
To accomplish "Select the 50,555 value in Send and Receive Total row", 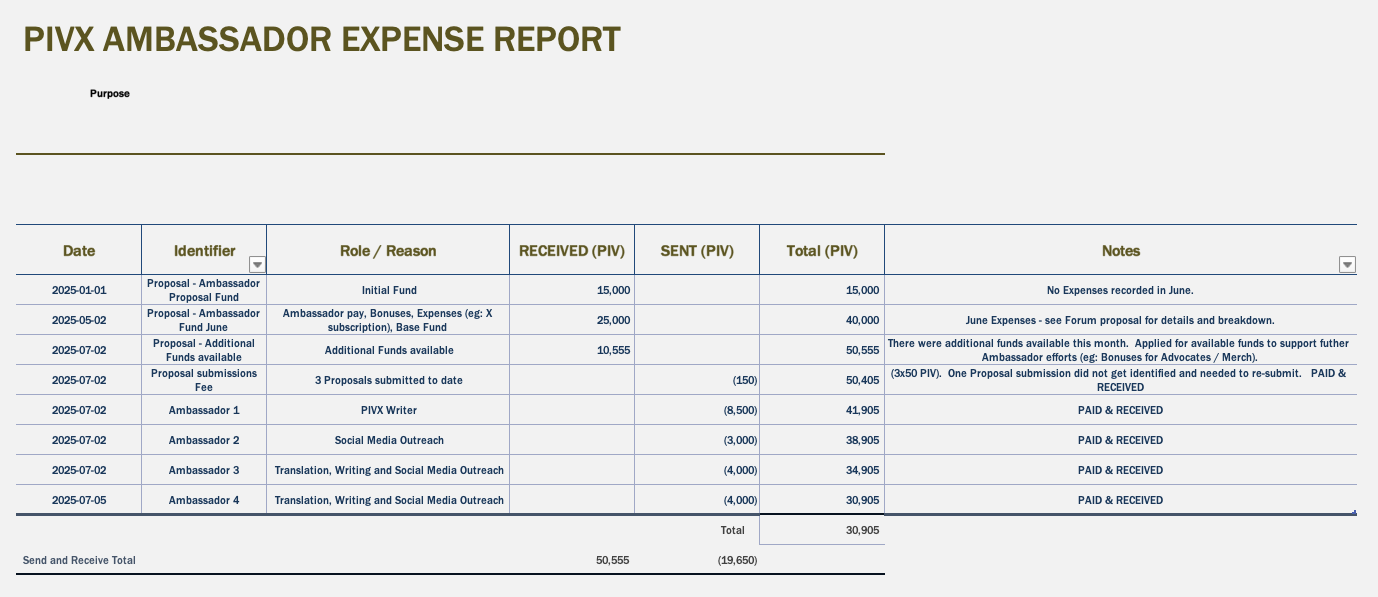I will 612,560.
